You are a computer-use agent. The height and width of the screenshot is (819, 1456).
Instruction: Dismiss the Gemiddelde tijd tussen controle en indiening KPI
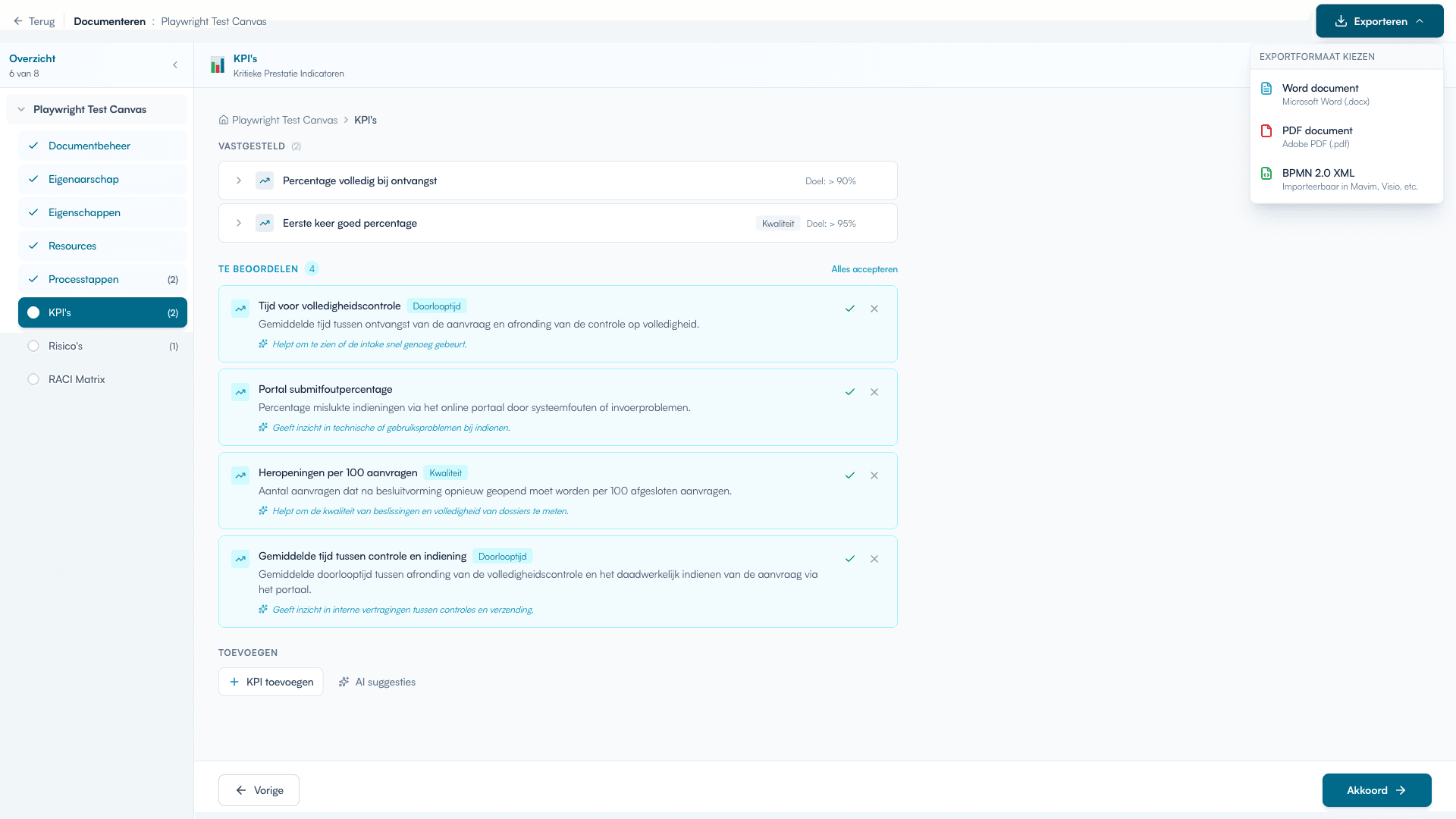(x=874, y=559)
